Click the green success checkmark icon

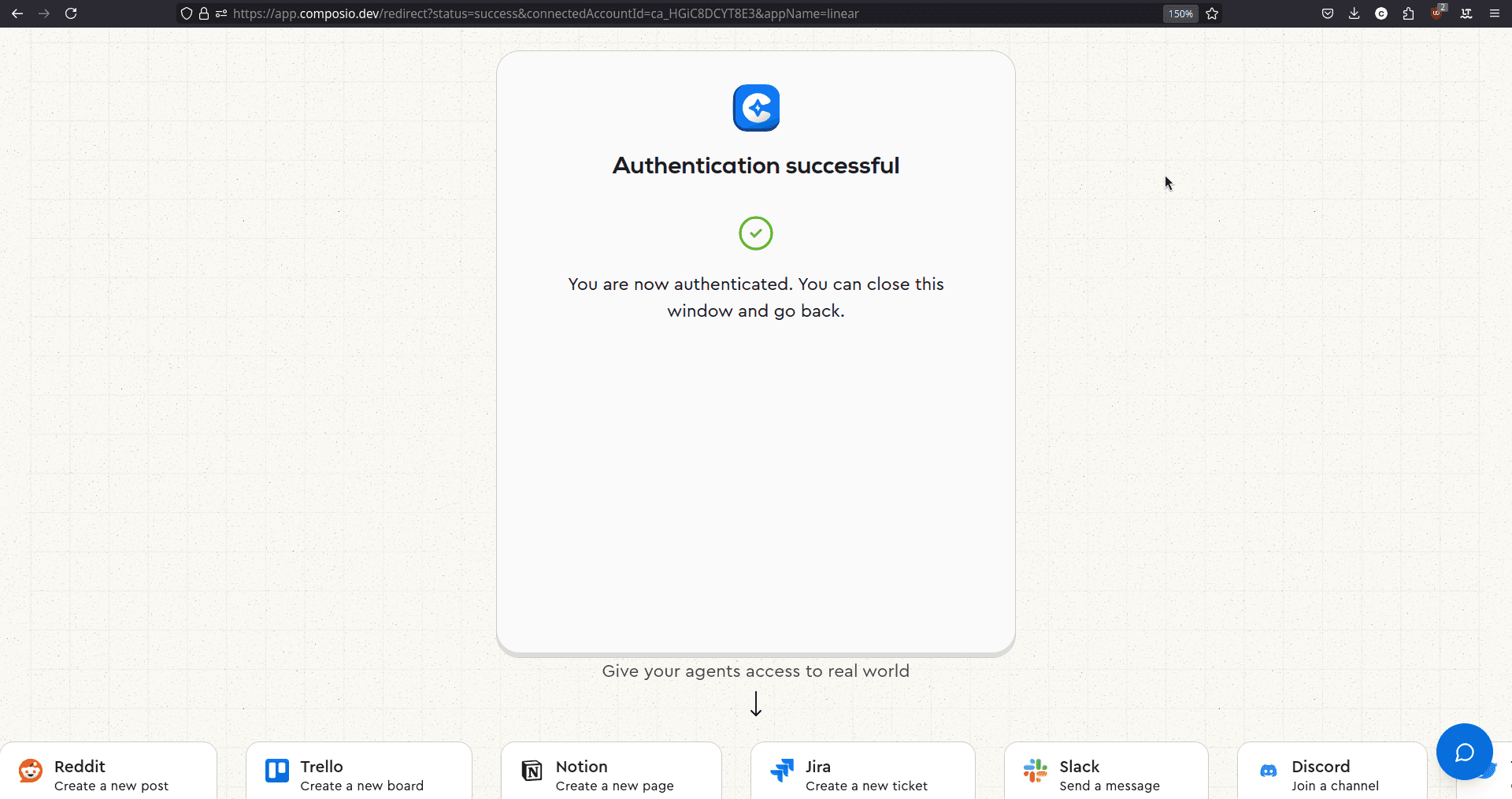click(x=756, y=233)
